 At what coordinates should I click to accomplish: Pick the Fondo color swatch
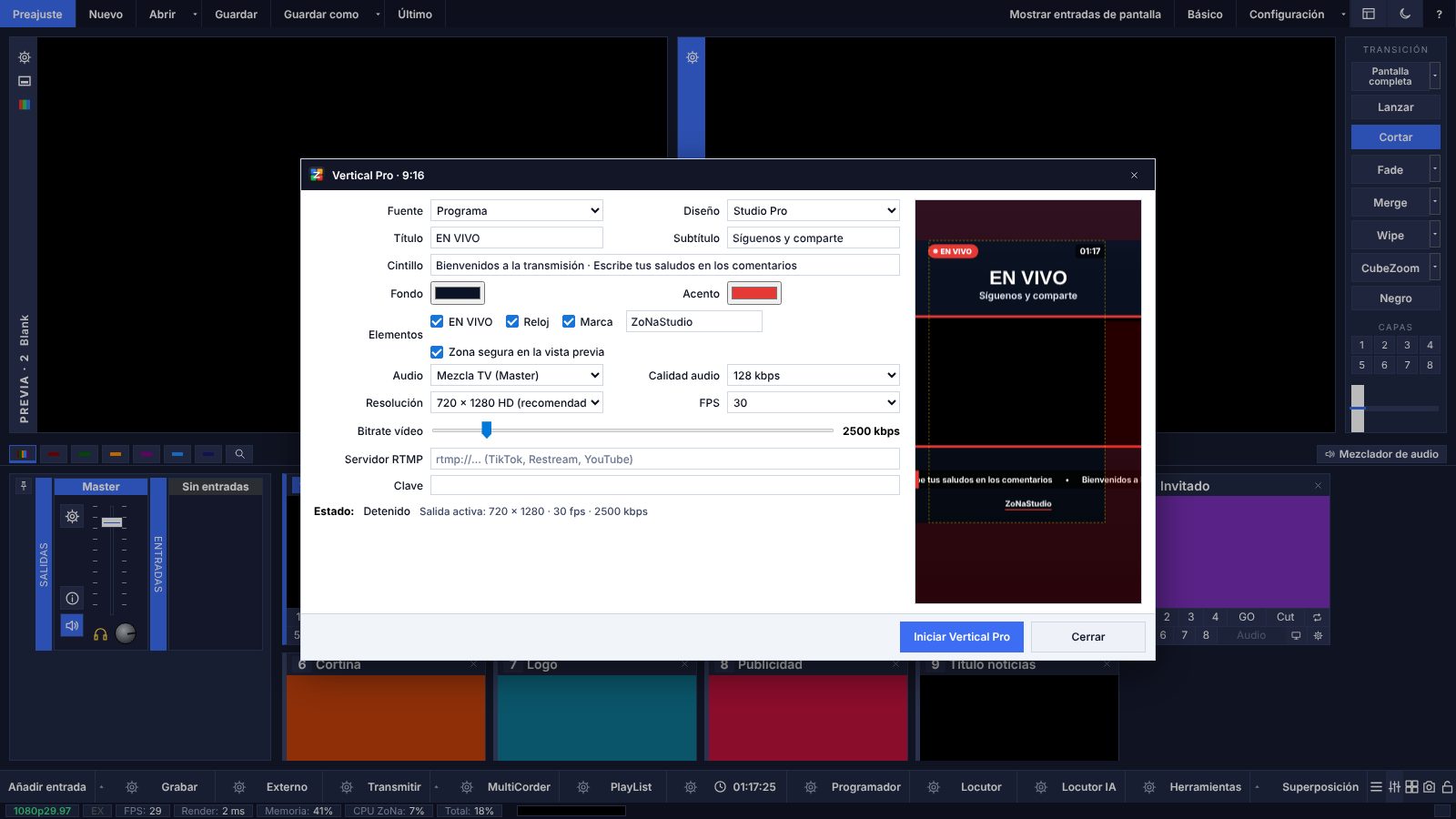tap(458, 293)
